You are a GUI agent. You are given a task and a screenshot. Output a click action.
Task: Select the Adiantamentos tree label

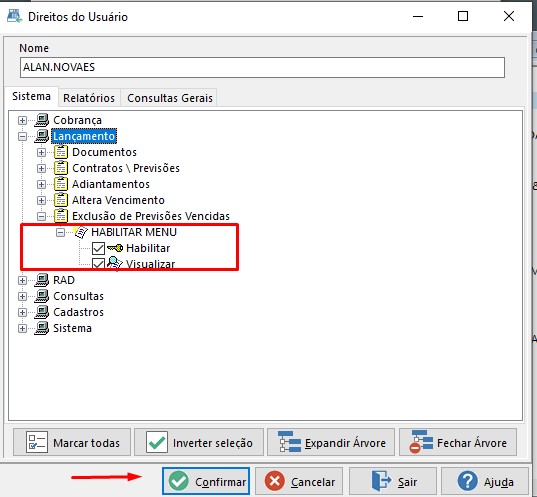pos(111,184)
